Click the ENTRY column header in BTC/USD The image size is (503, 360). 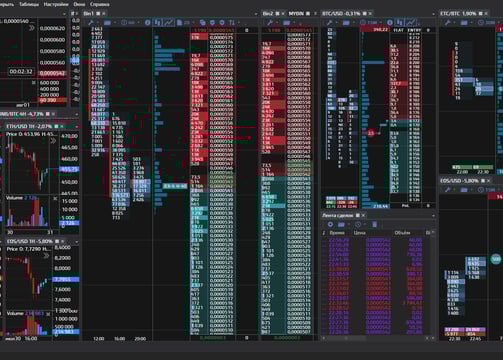coord(414,30)
